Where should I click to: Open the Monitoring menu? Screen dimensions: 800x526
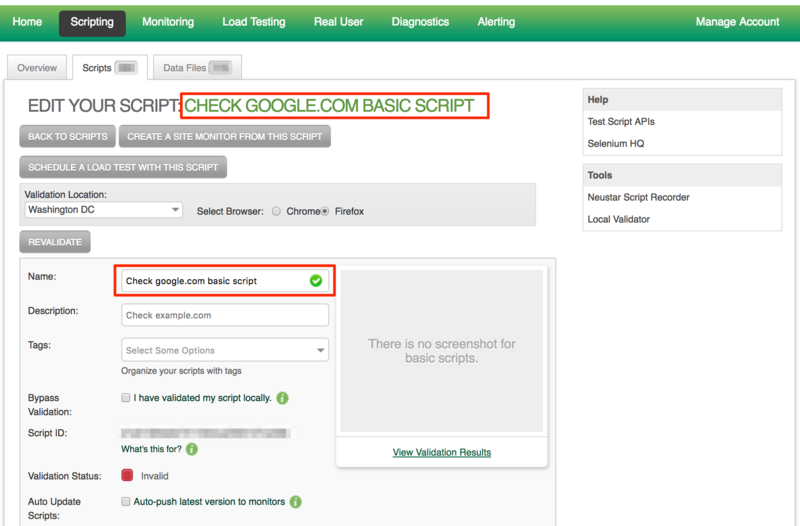[x=168, y=22]
